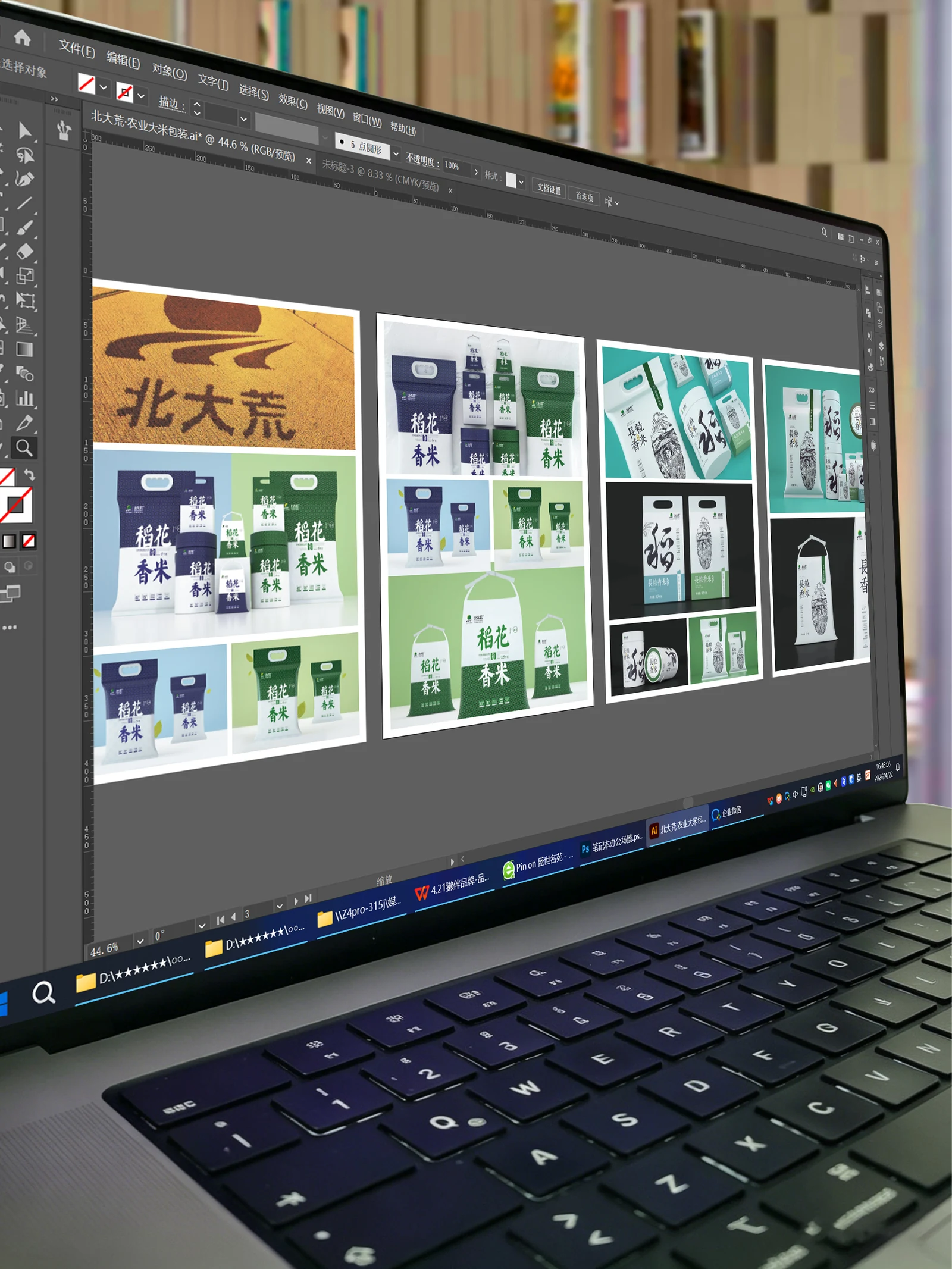
Task: Select the Blend tool
Action: 24,374
